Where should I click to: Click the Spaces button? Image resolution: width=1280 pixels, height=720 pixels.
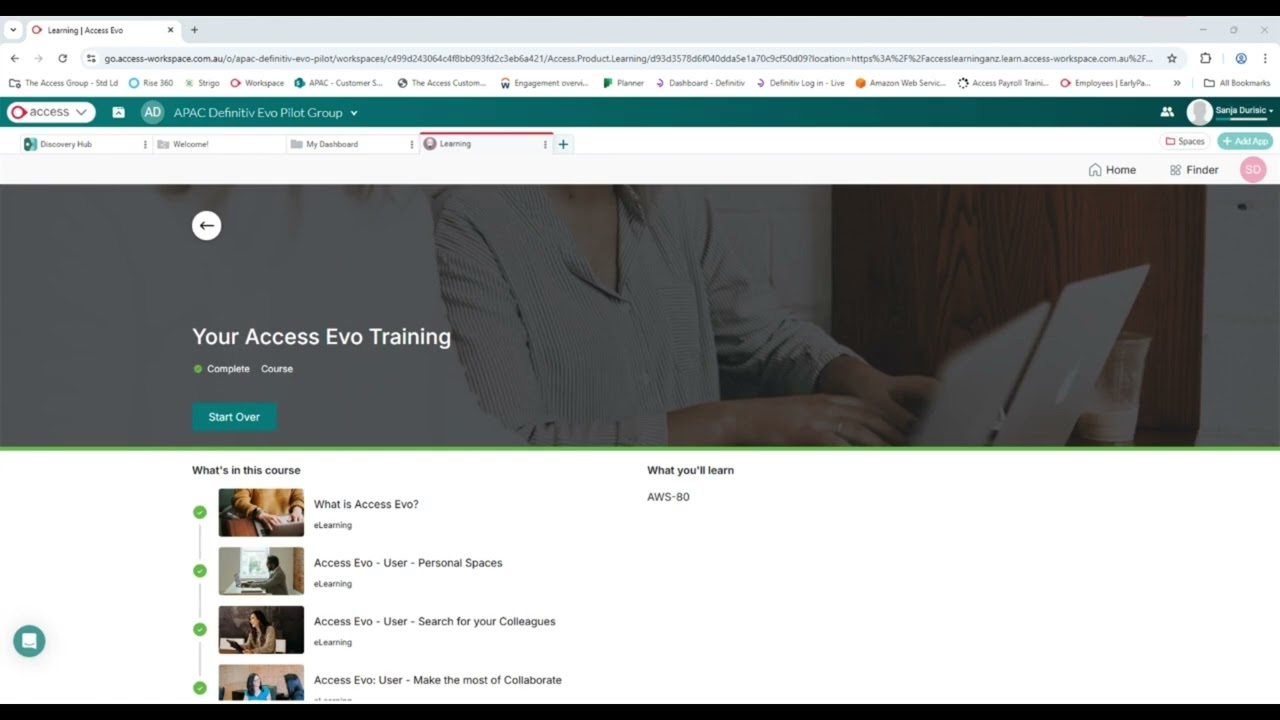[x=1185, y=142]
